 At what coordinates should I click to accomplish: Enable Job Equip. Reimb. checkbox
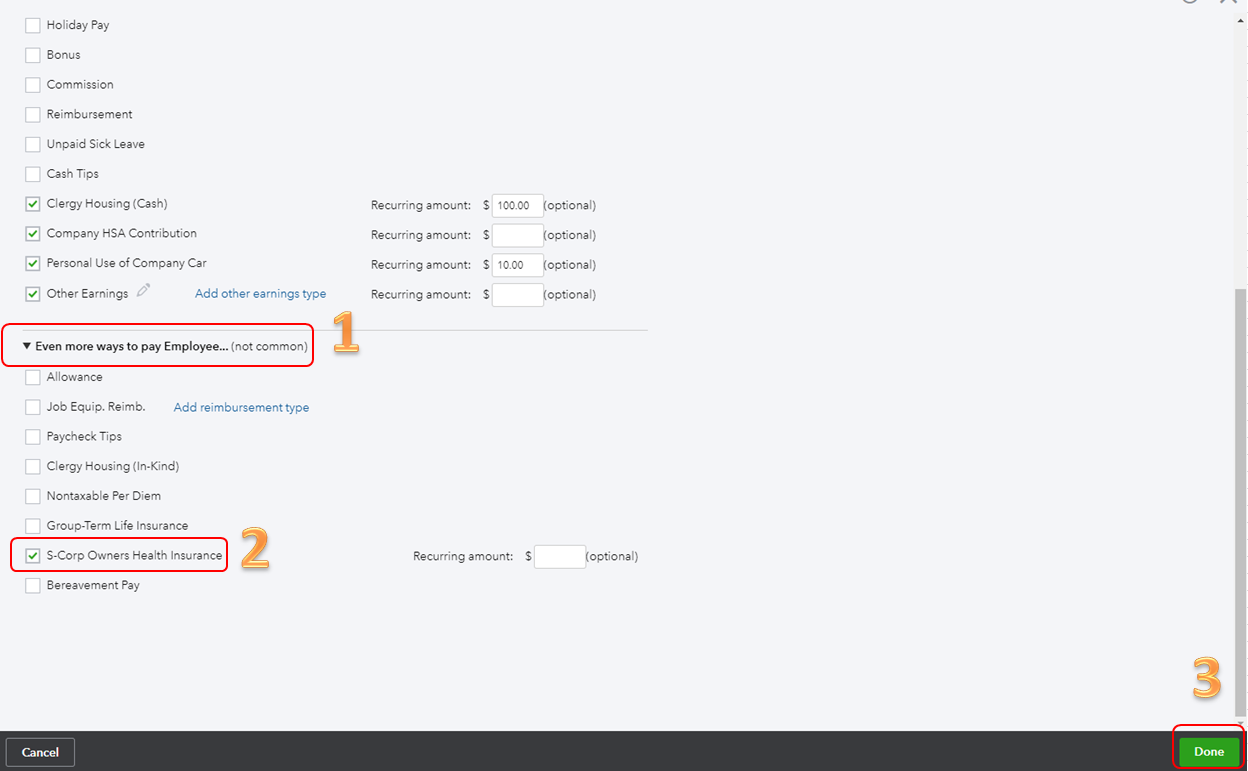point(33,407)
